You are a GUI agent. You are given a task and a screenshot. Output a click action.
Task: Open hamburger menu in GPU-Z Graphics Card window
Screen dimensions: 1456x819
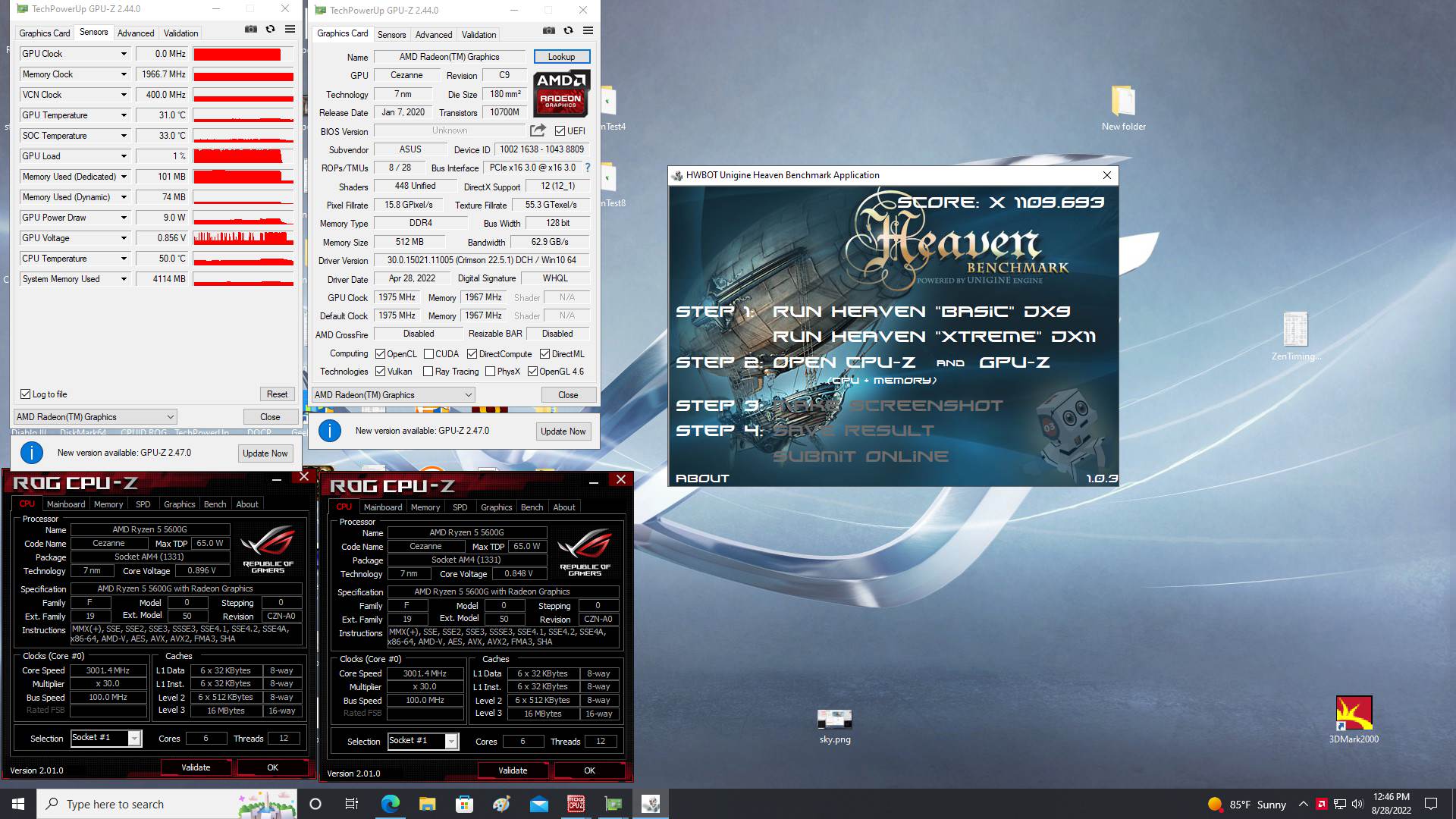(x=588, y=31)
